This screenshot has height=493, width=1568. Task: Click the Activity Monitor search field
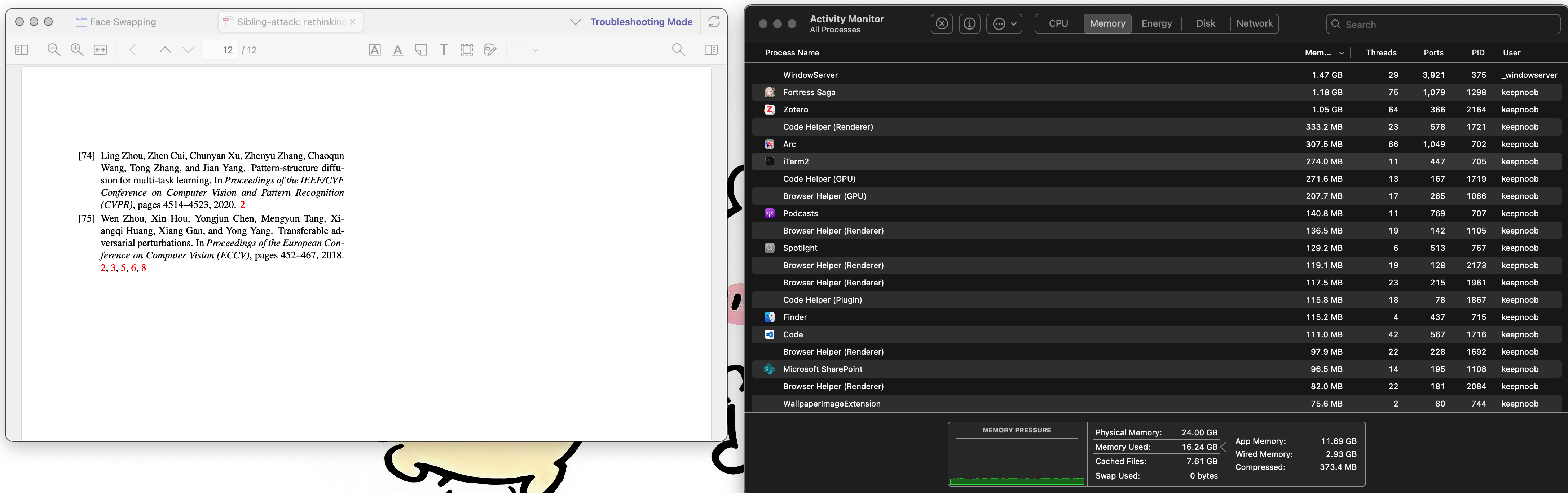[1449, 25]
